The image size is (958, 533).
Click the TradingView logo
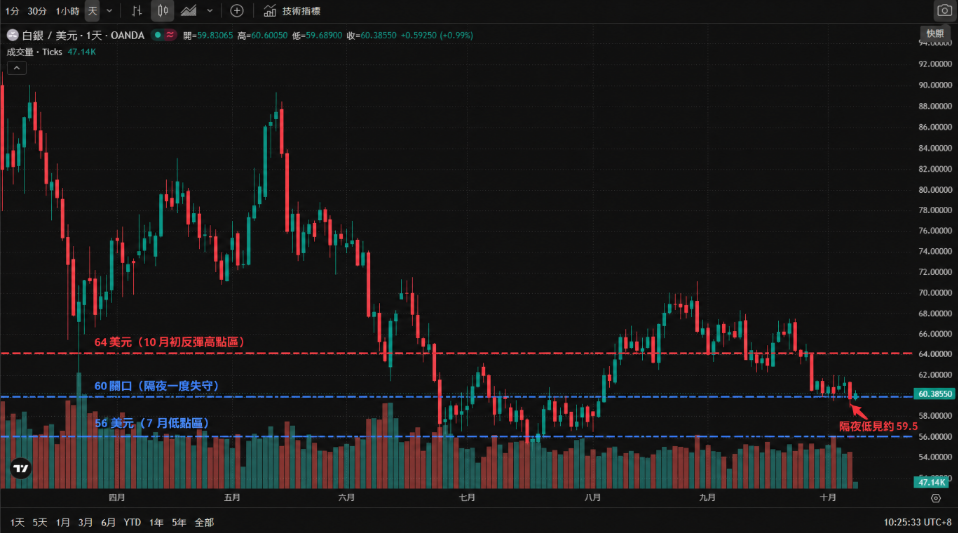tap(21, 468)
